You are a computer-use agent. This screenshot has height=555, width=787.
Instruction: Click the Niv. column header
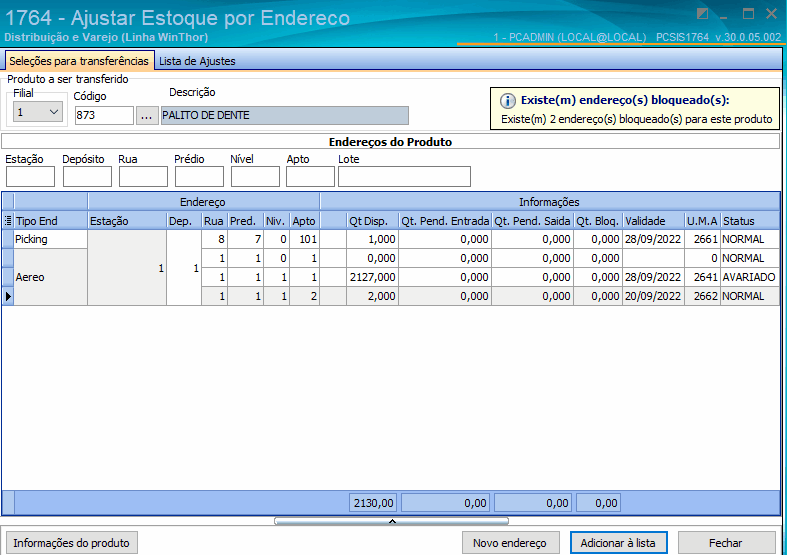[277, 221]
